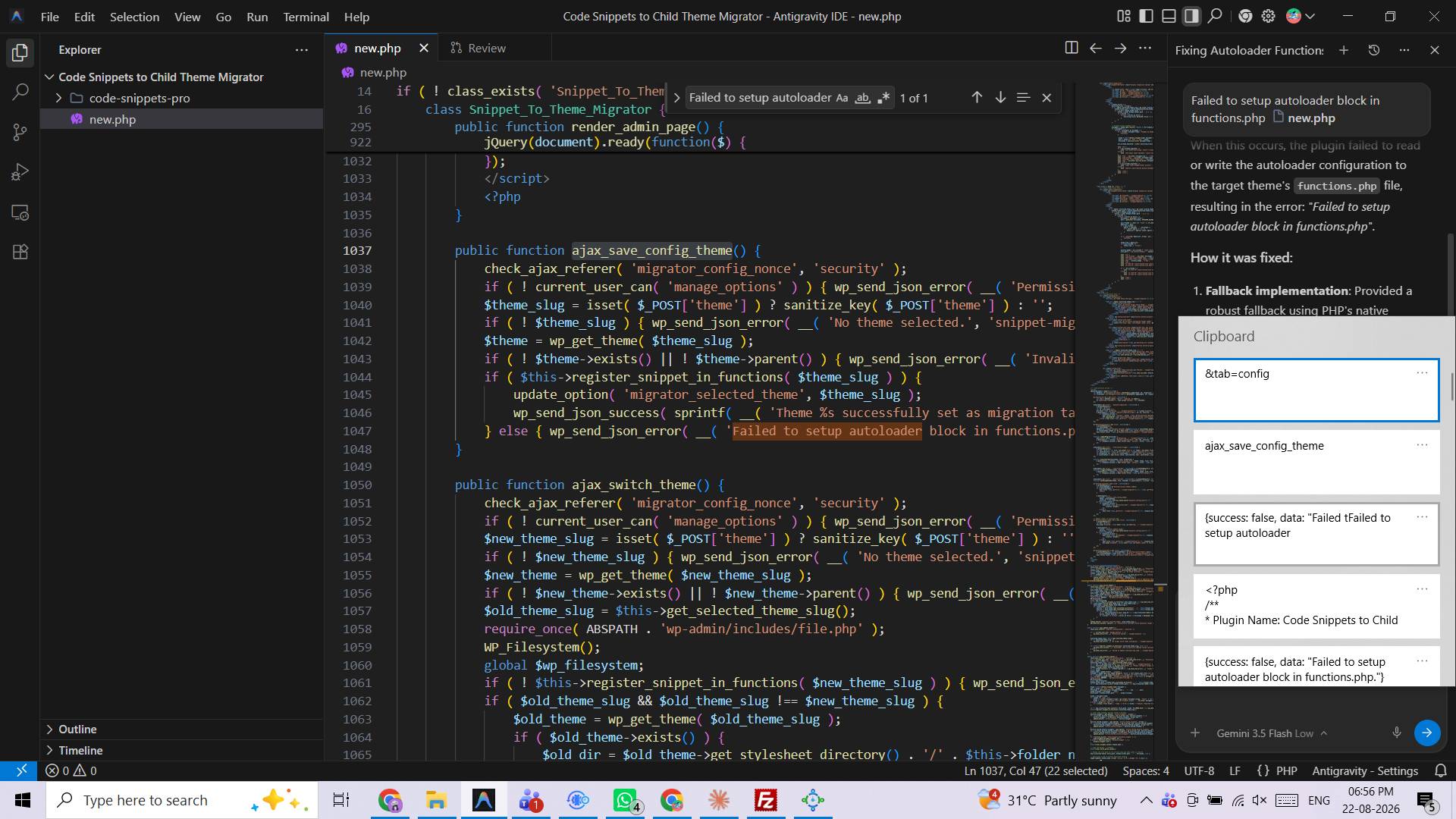The image size is (1456, 819).
Task: Open the Extensions view
Action: 20,253
